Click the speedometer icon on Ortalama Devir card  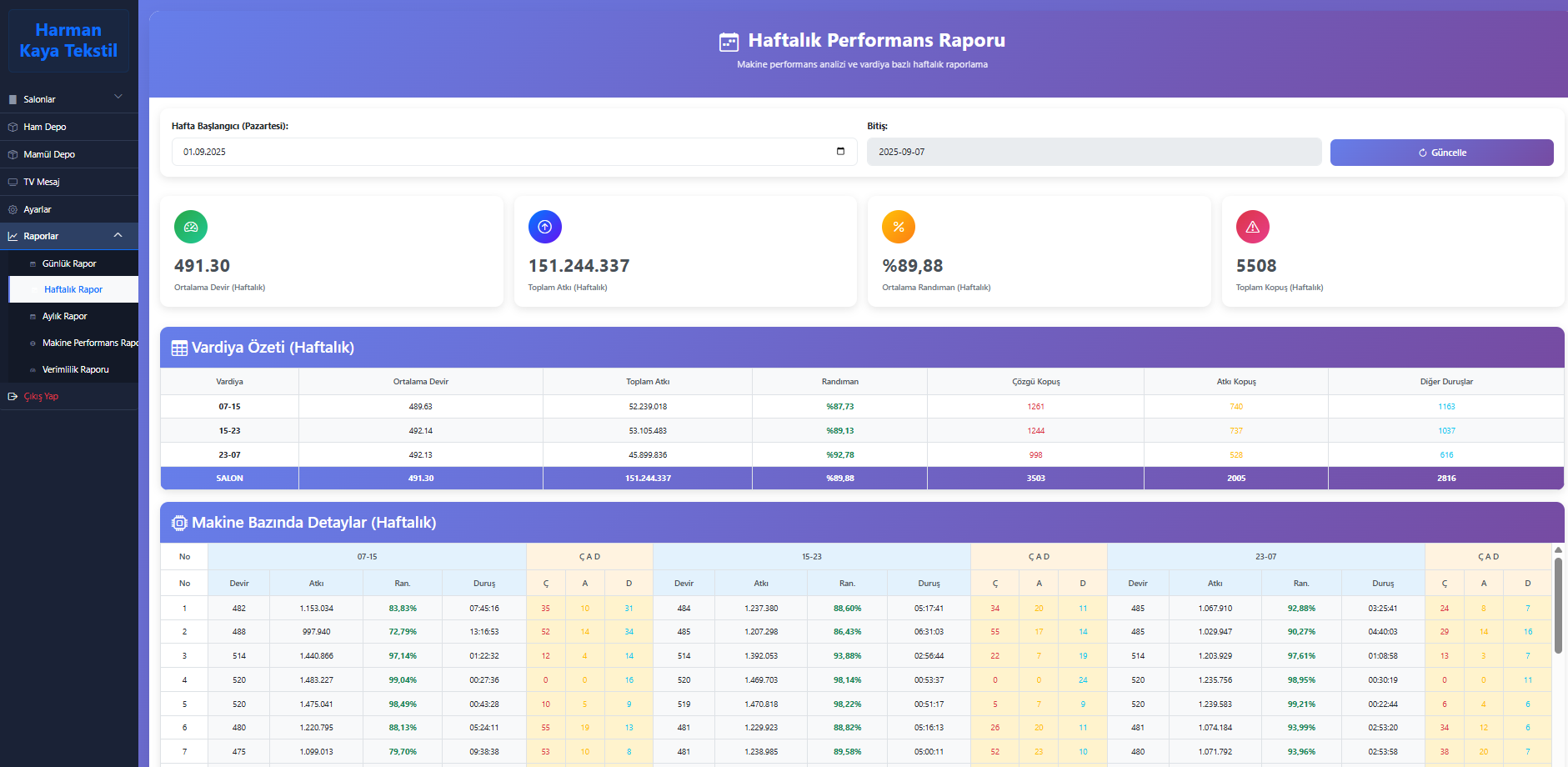click(190, 226)
